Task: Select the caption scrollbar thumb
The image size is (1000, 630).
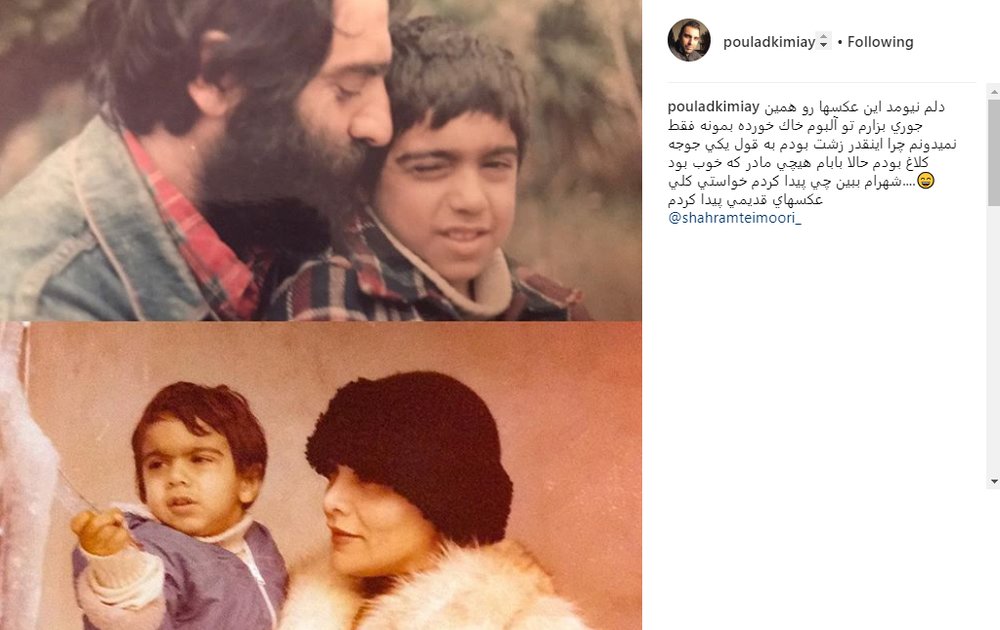Action: 994,152
